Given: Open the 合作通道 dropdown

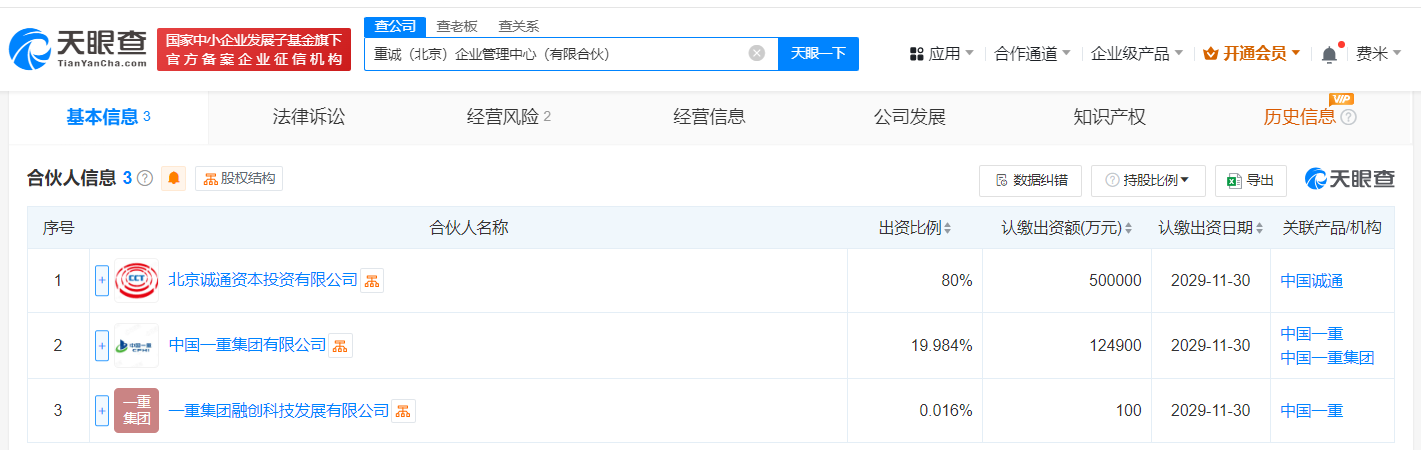Looking at the screenshot, I should point(1032,54).
